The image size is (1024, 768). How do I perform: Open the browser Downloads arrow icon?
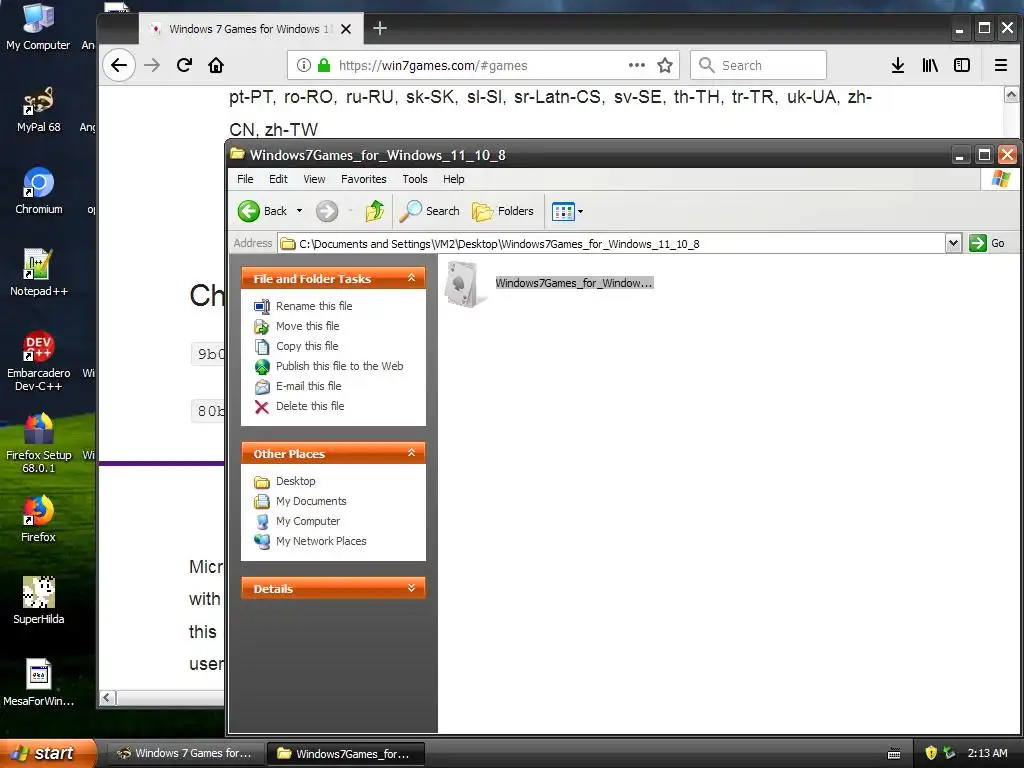point(898,65)
